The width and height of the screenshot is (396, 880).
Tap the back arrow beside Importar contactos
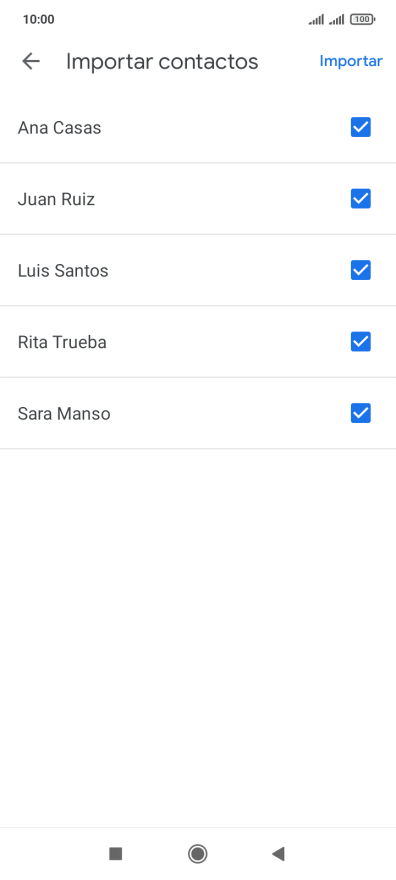31,61
